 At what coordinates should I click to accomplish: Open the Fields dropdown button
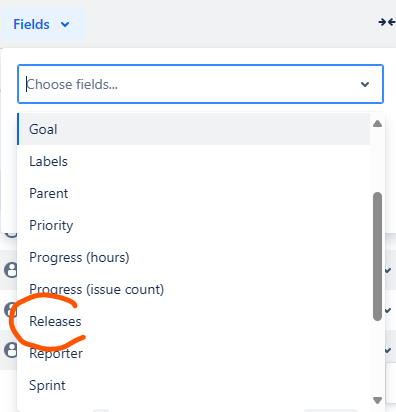point(43,24)
